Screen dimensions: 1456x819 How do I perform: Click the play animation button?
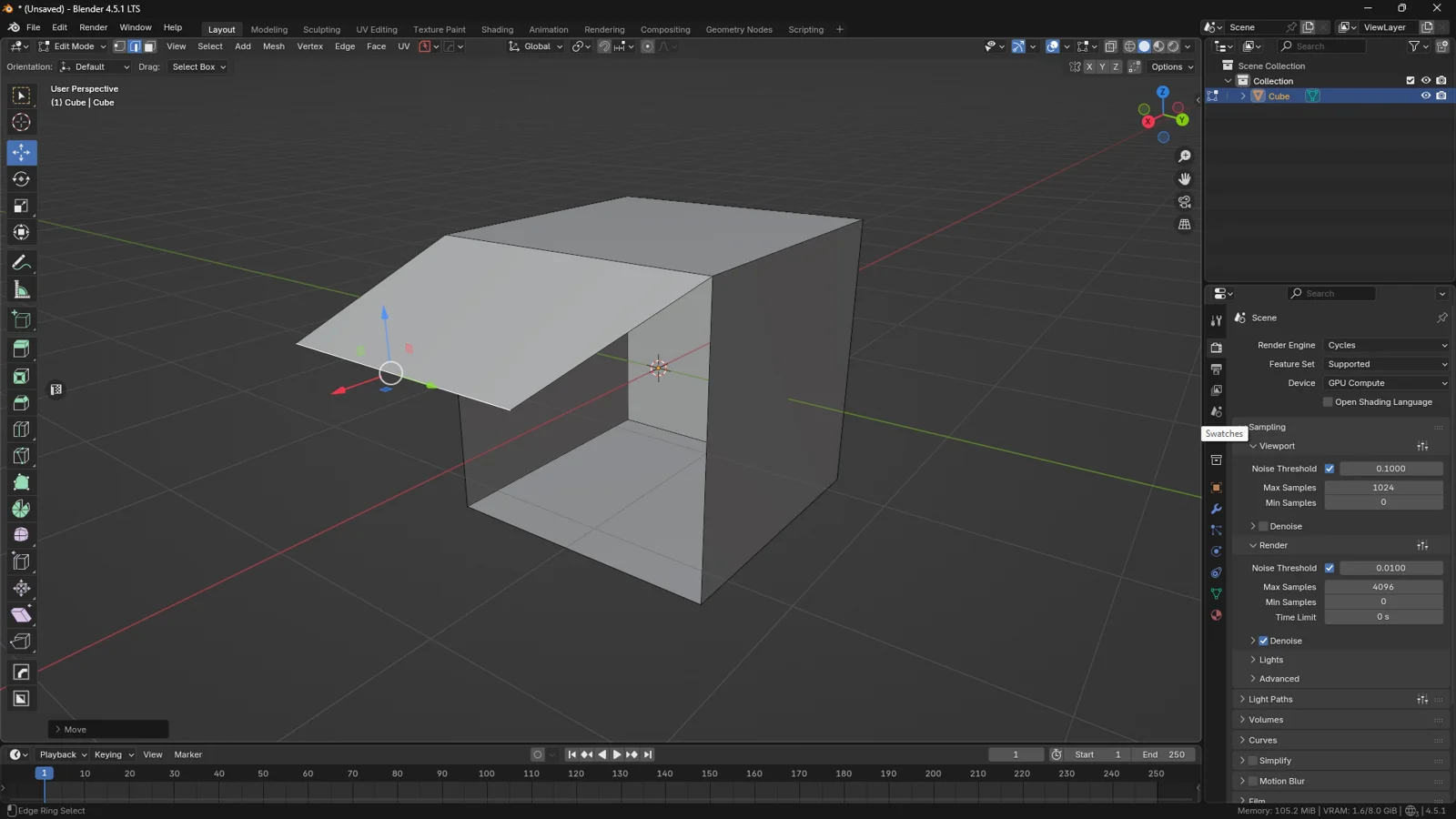(x=617, y=754)
